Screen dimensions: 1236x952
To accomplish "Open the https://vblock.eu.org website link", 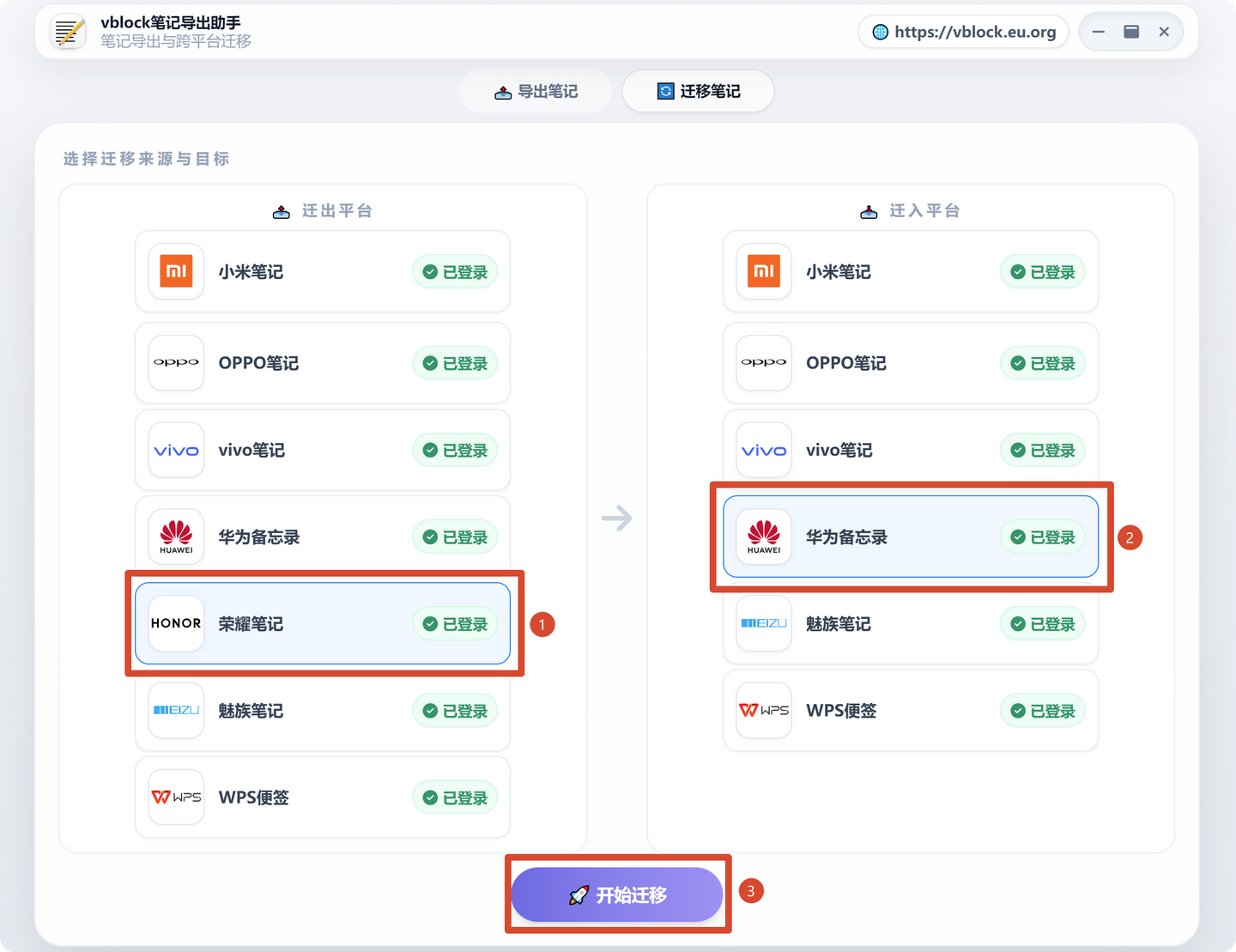I will [963, 32].
